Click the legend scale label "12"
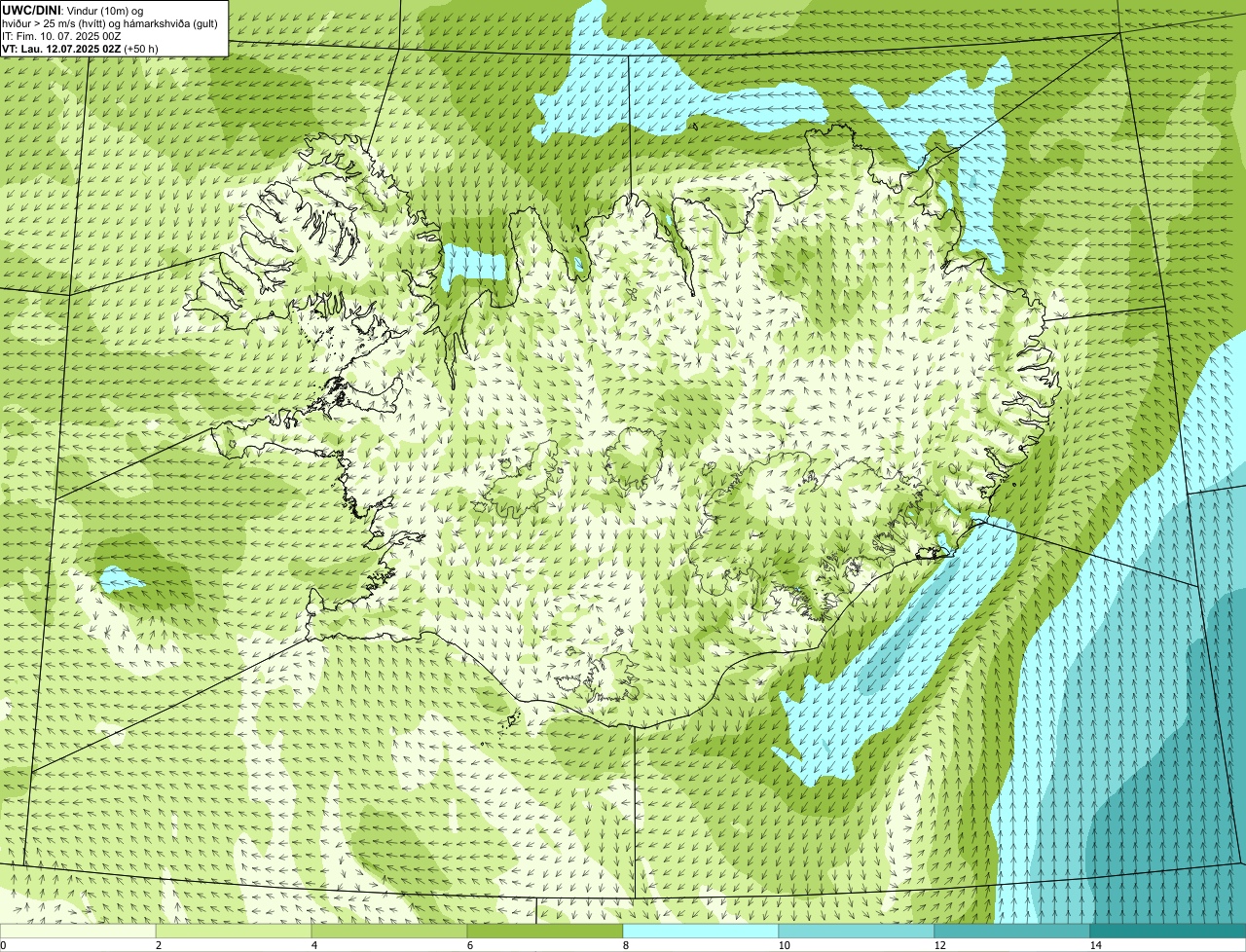 click(939, 945)
